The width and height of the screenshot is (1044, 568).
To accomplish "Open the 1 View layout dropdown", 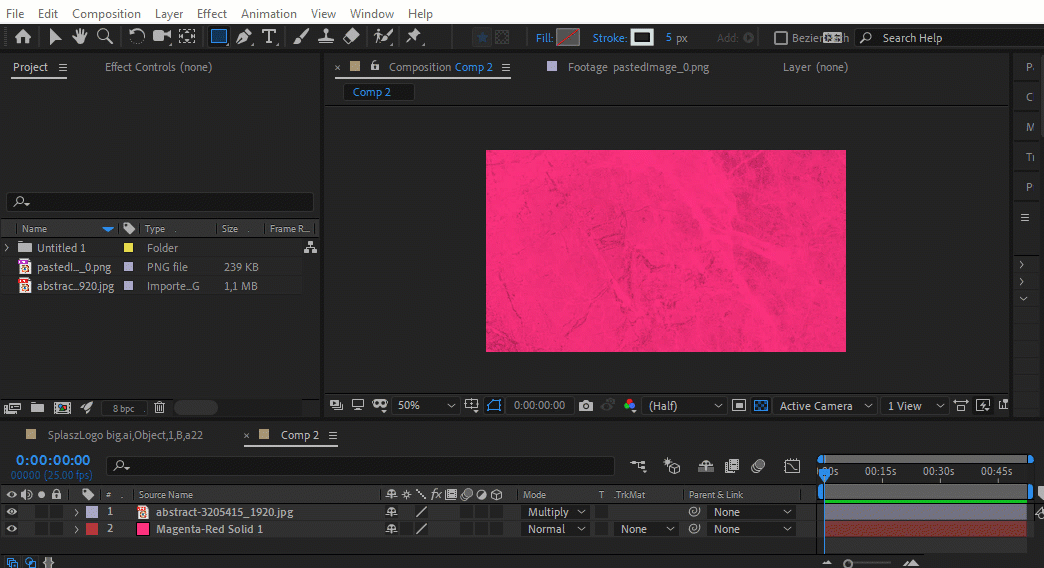I will 915,406.
